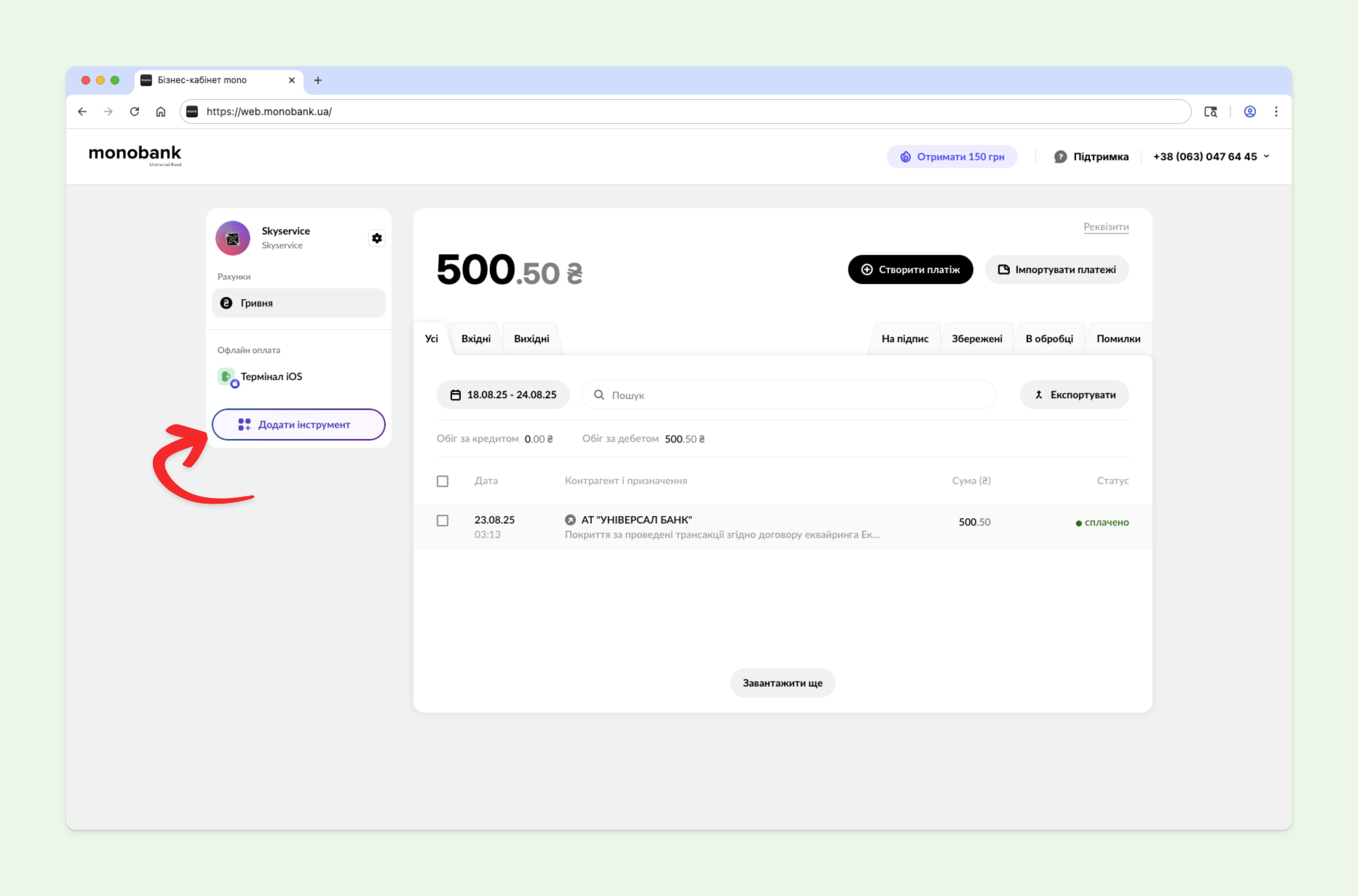Open the 18.08.25 - 24.08.25 date picker
This screenshot has height=896, width=1358.
[x=503, y=395]
